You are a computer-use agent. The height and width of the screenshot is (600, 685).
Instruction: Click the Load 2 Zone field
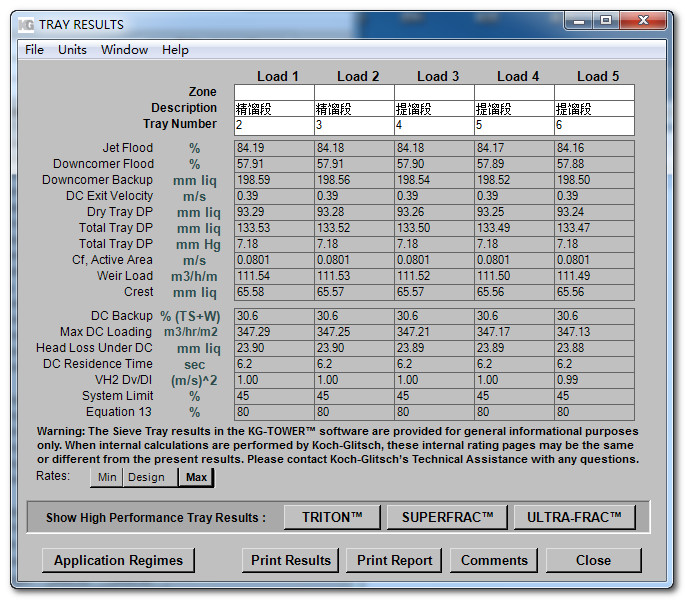(x=354, y=93)
